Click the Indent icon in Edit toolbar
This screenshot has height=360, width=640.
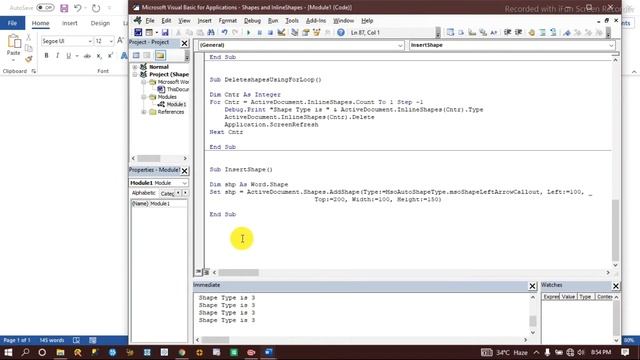[x=507, y=32]
